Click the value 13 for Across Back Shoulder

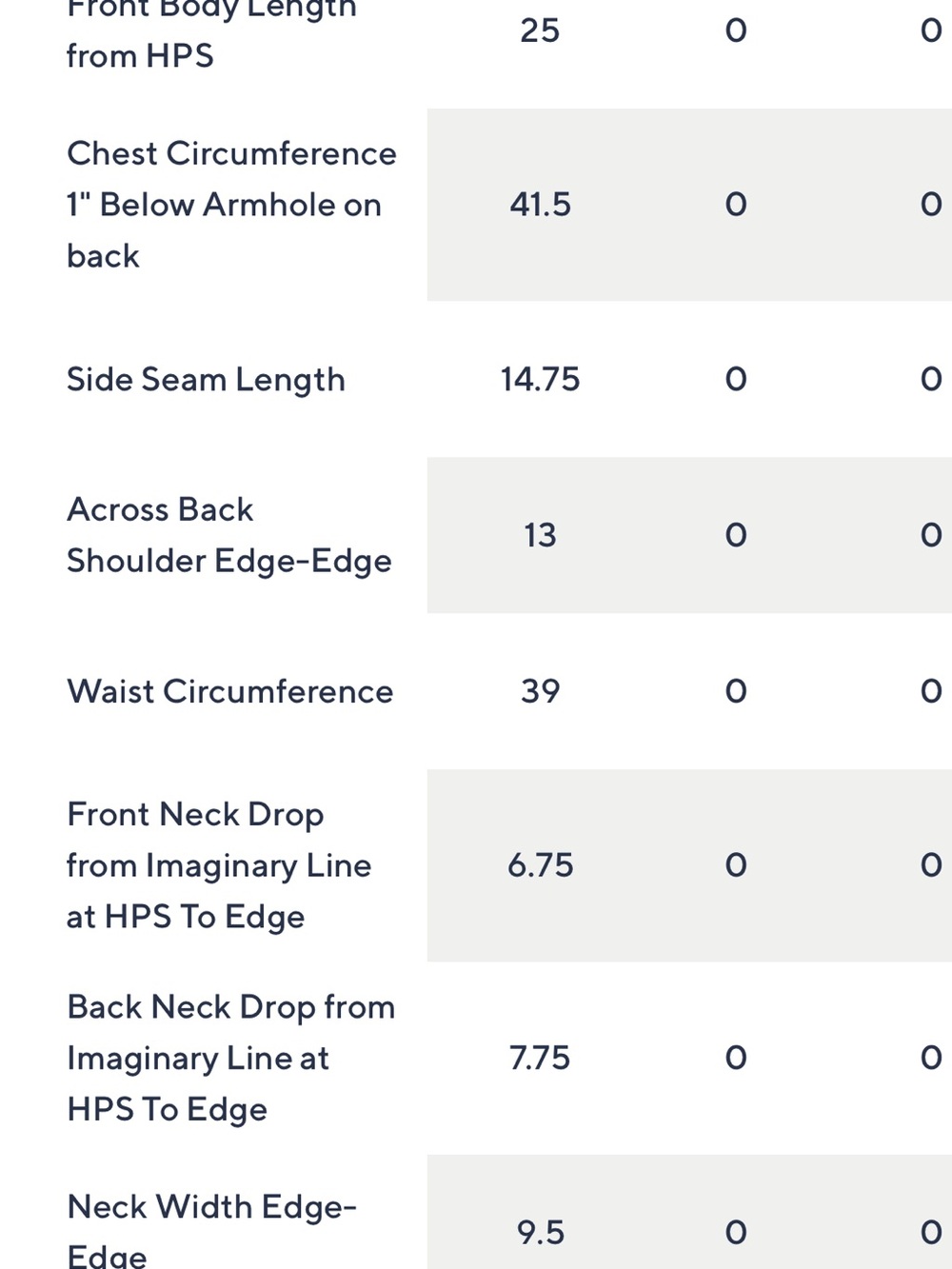click(x=540, y=535)
